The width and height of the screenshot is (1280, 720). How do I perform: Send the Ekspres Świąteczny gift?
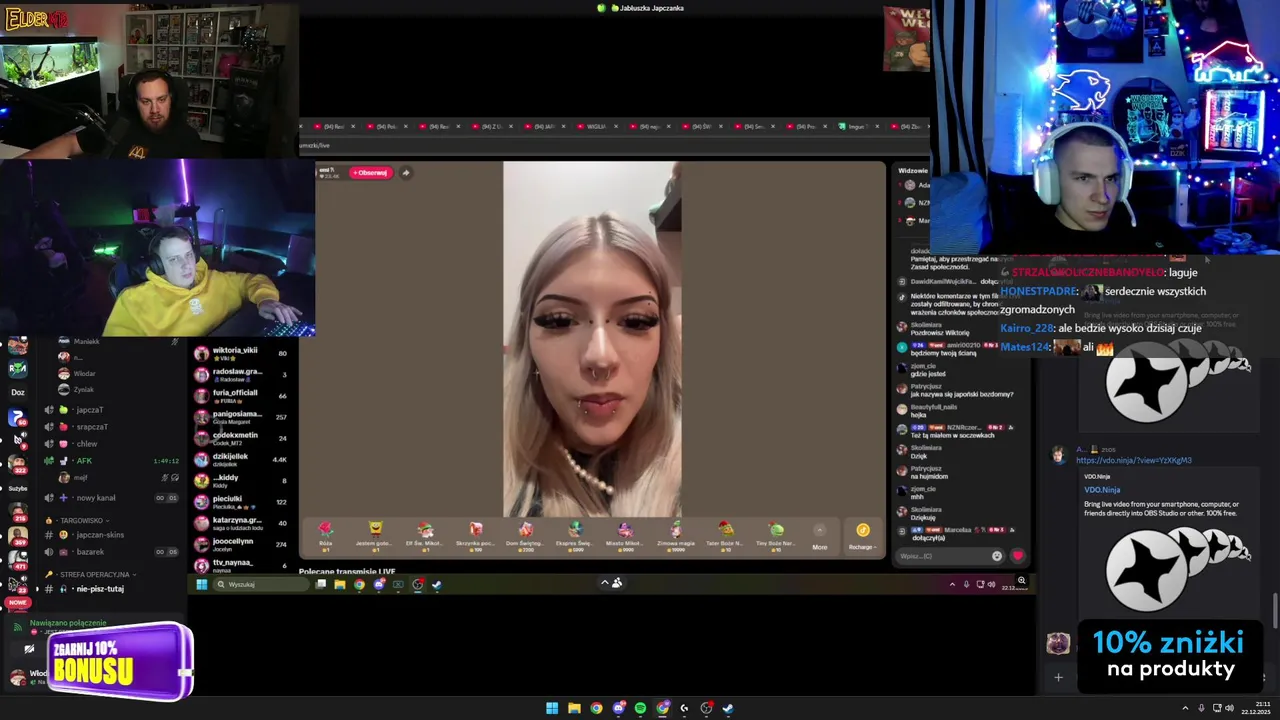575,535
